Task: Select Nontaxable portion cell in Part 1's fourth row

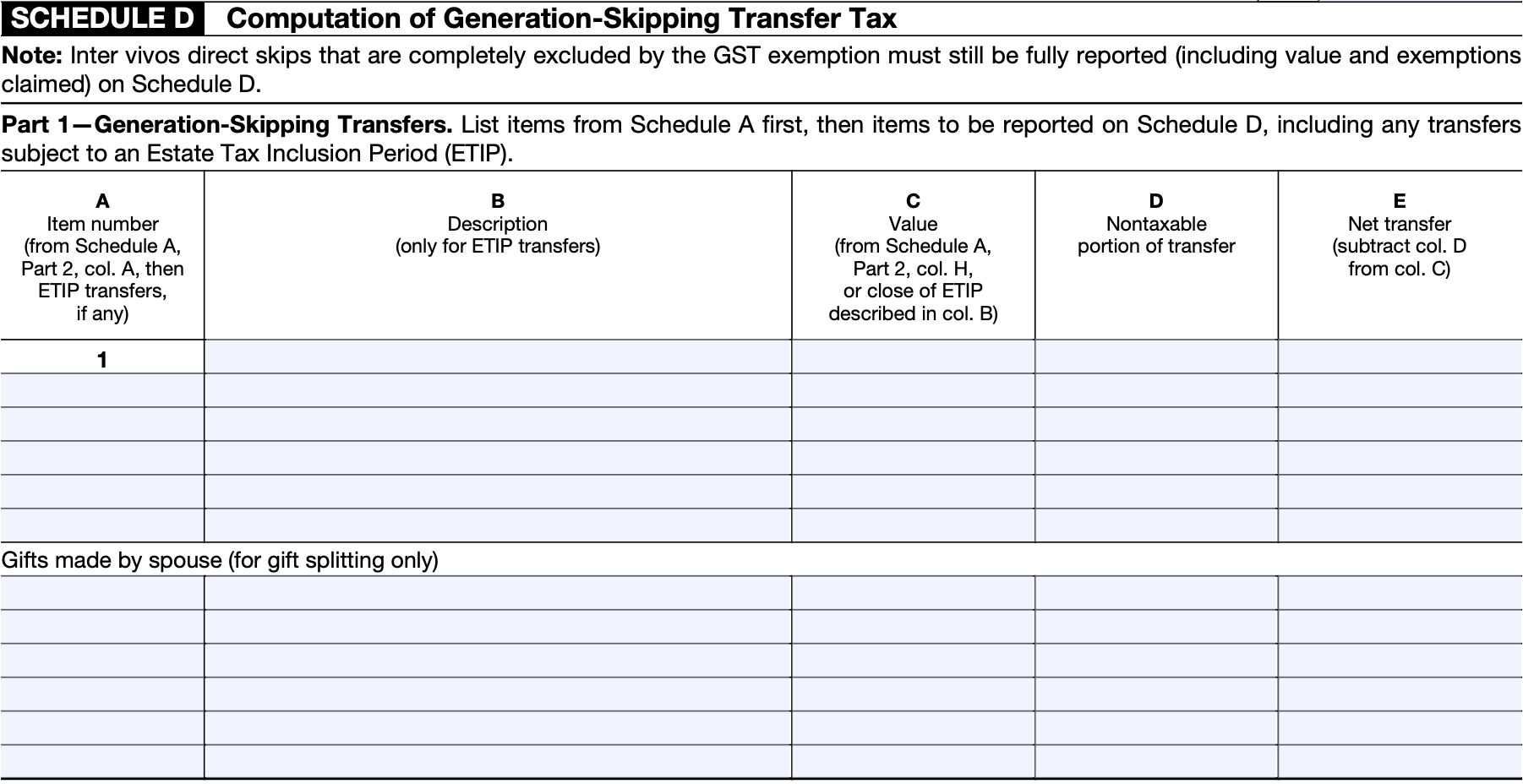Action: pyautogui.click(x=1156, y=458)
